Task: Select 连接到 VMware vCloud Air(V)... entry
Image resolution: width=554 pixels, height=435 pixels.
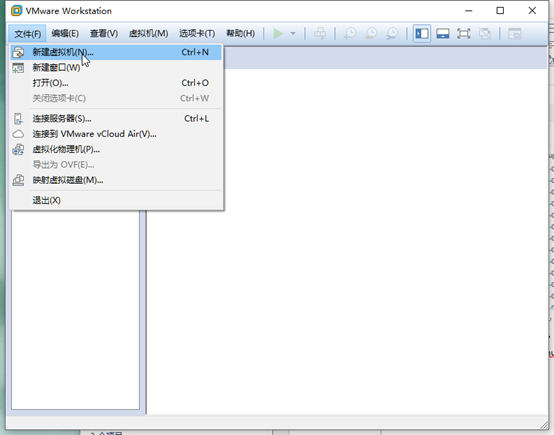Action: (116, 134)
